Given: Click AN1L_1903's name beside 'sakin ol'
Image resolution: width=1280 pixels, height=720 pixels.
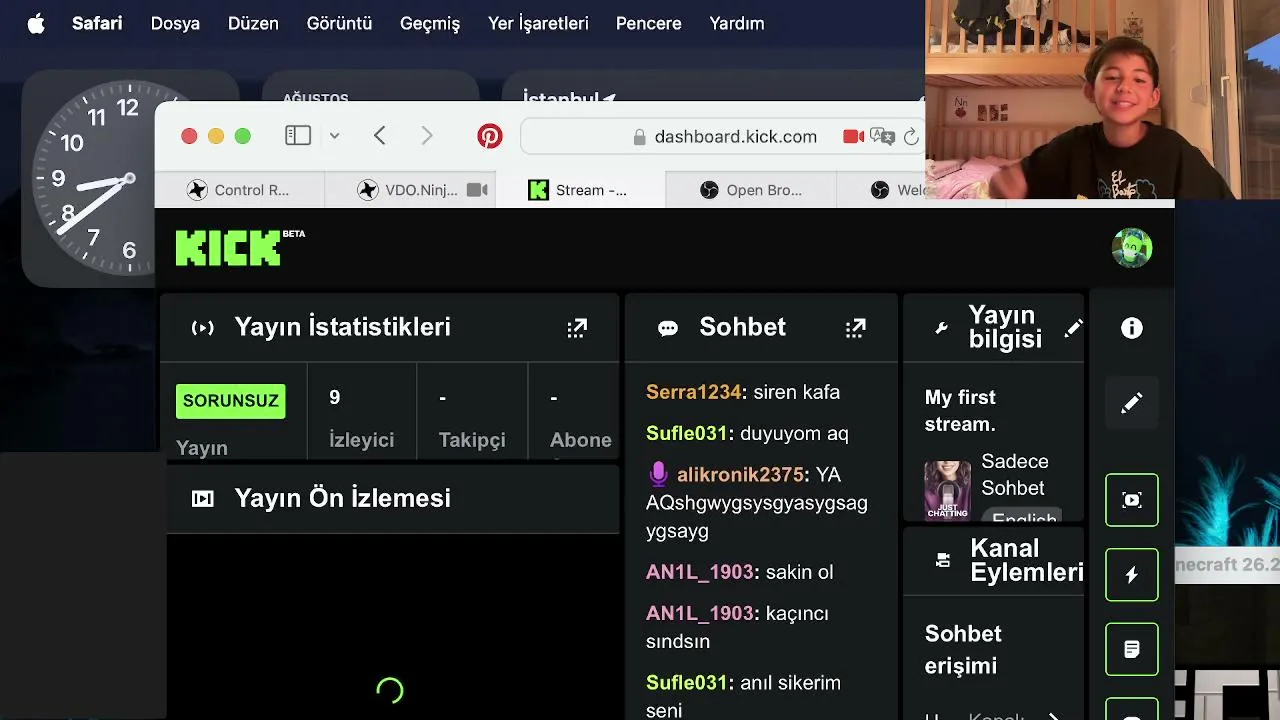Looking at the screenshot, I should (x=700, y=572).
